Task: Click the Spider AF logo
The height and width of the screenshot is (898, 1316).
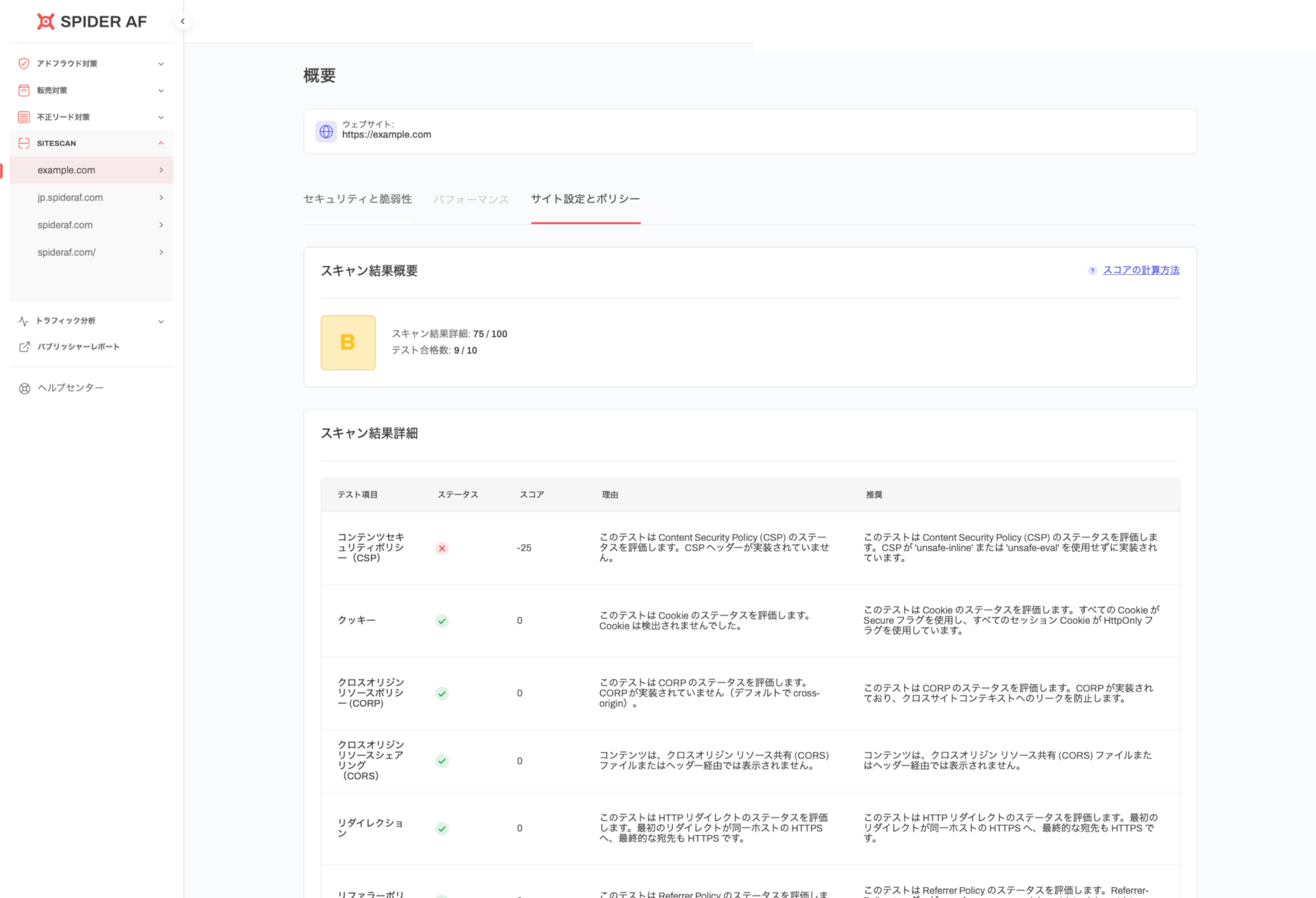Action: (x=92, y=22)
